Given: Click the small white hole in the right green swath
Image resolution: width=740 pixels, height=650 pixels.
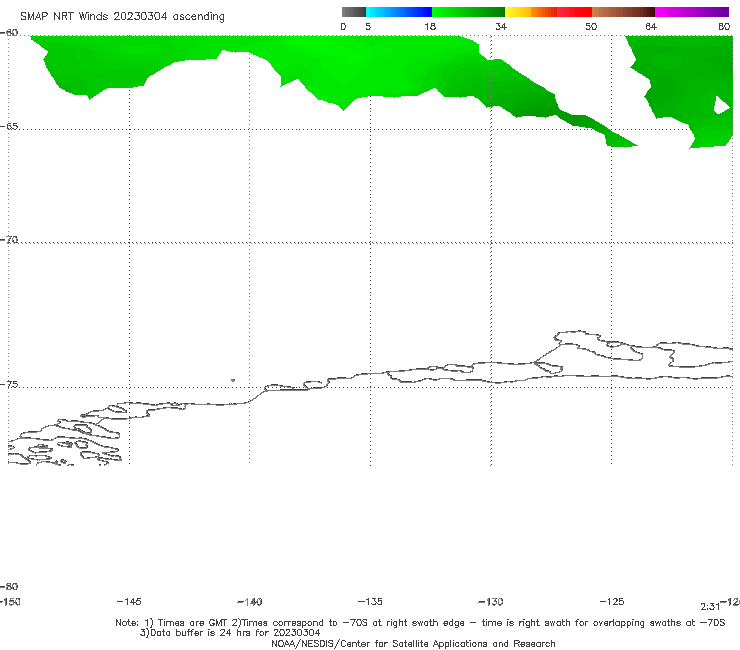Looking at the screenshot, I should (721, 105).
